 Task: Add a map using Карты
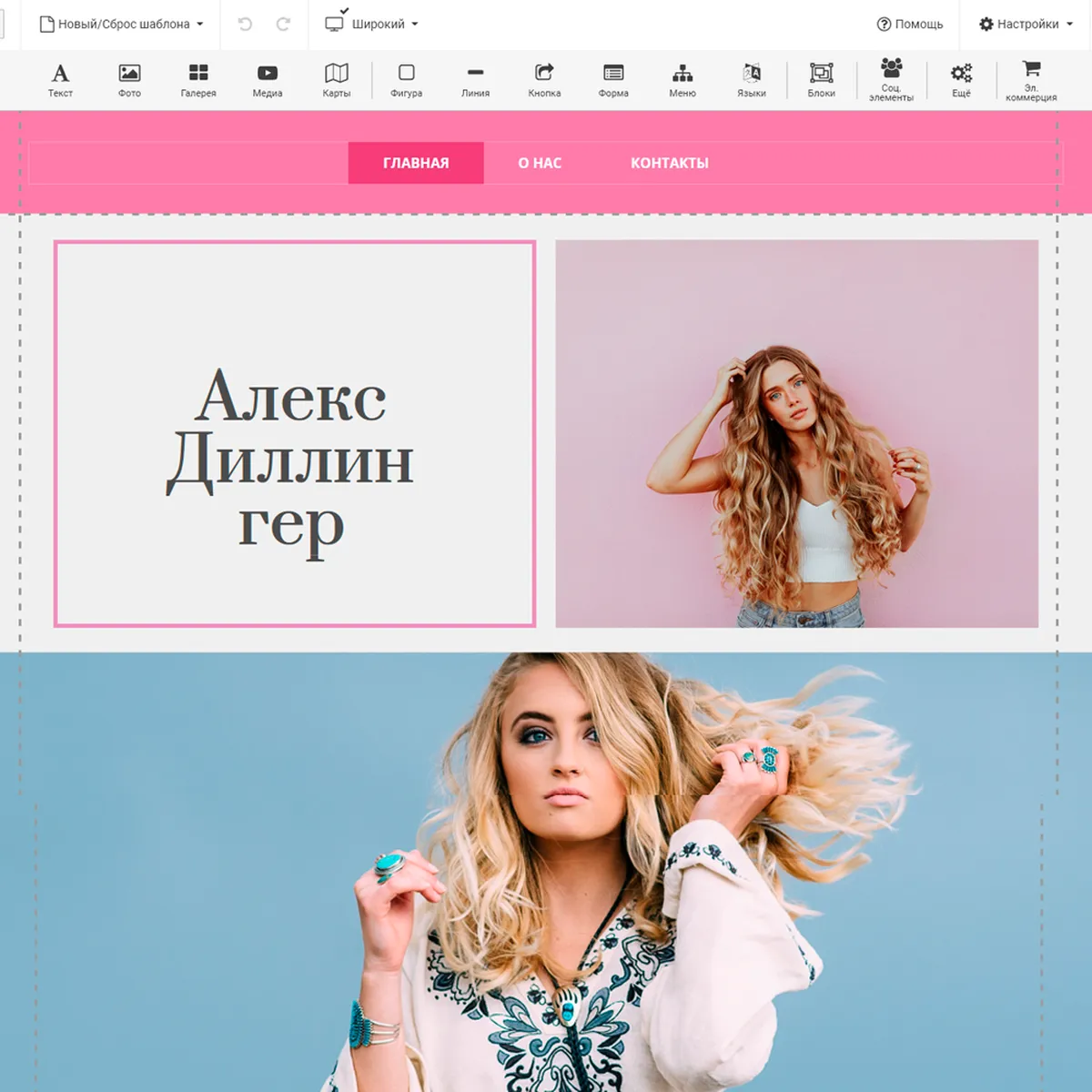(x=337, y=80)
